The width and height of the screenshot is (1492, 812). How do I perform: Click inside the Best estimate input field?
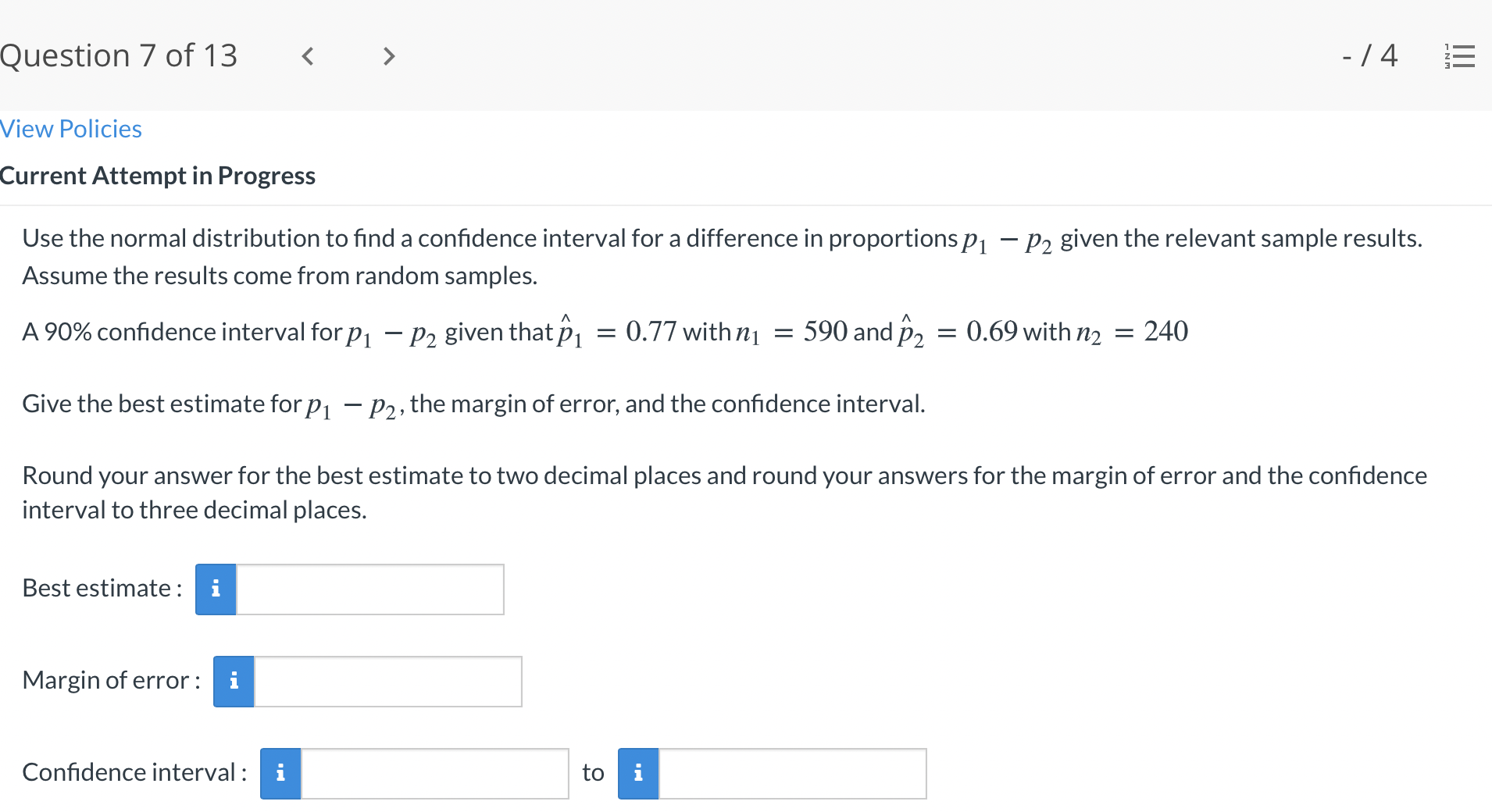pyautogui.click(x=369, y=589)
